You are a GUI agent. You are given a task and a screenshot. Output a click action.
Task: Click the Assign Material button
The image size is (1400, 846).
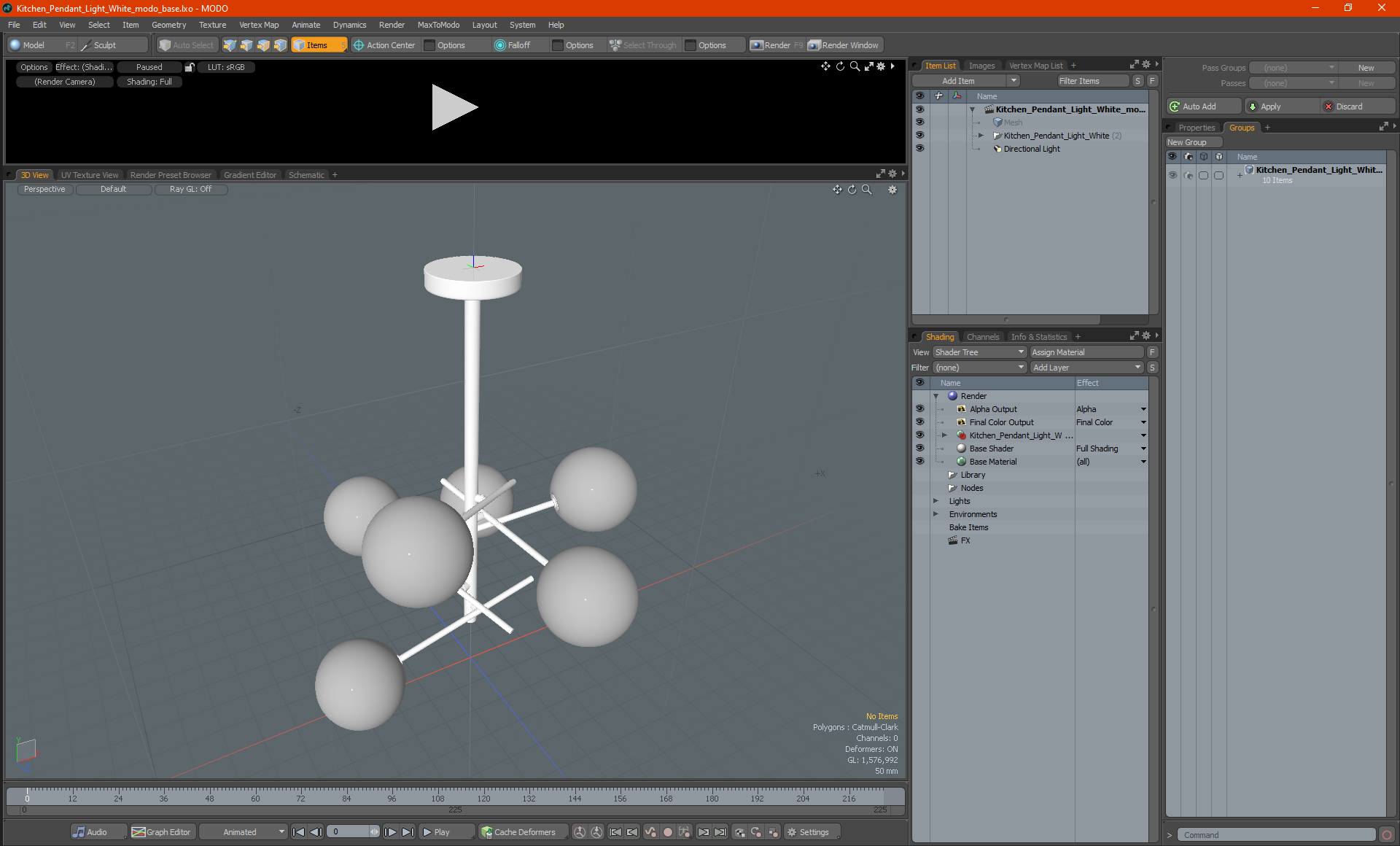point(1086,352)
